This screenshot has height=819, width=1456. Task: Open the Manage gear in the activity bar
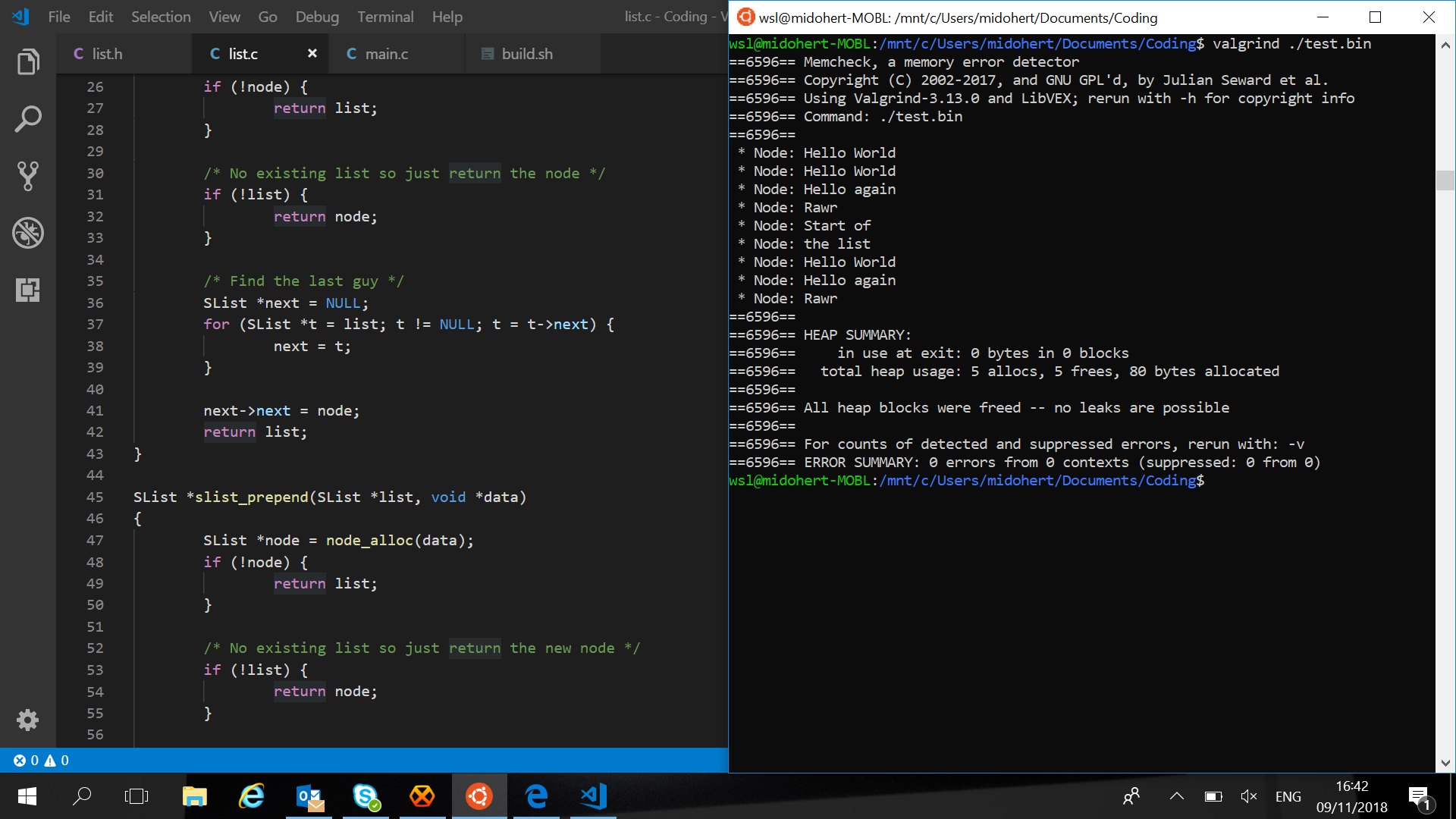click(x=28, y=720)
